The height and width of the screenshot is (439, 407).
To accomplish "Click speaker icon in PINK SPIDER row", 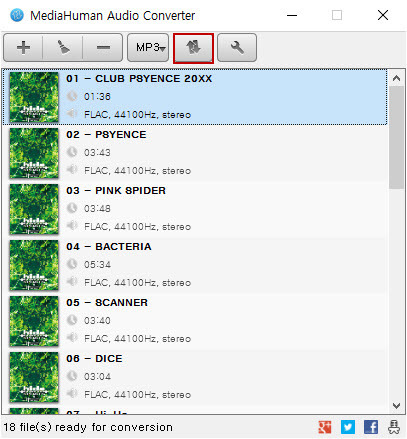I will 72,226.
